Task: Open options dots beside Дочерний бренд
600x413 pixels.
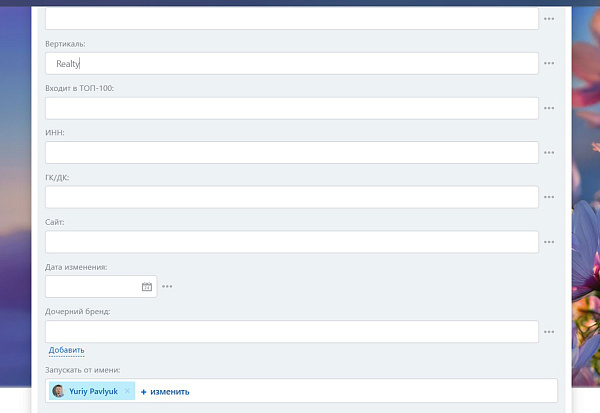Action: coord(549,331)
